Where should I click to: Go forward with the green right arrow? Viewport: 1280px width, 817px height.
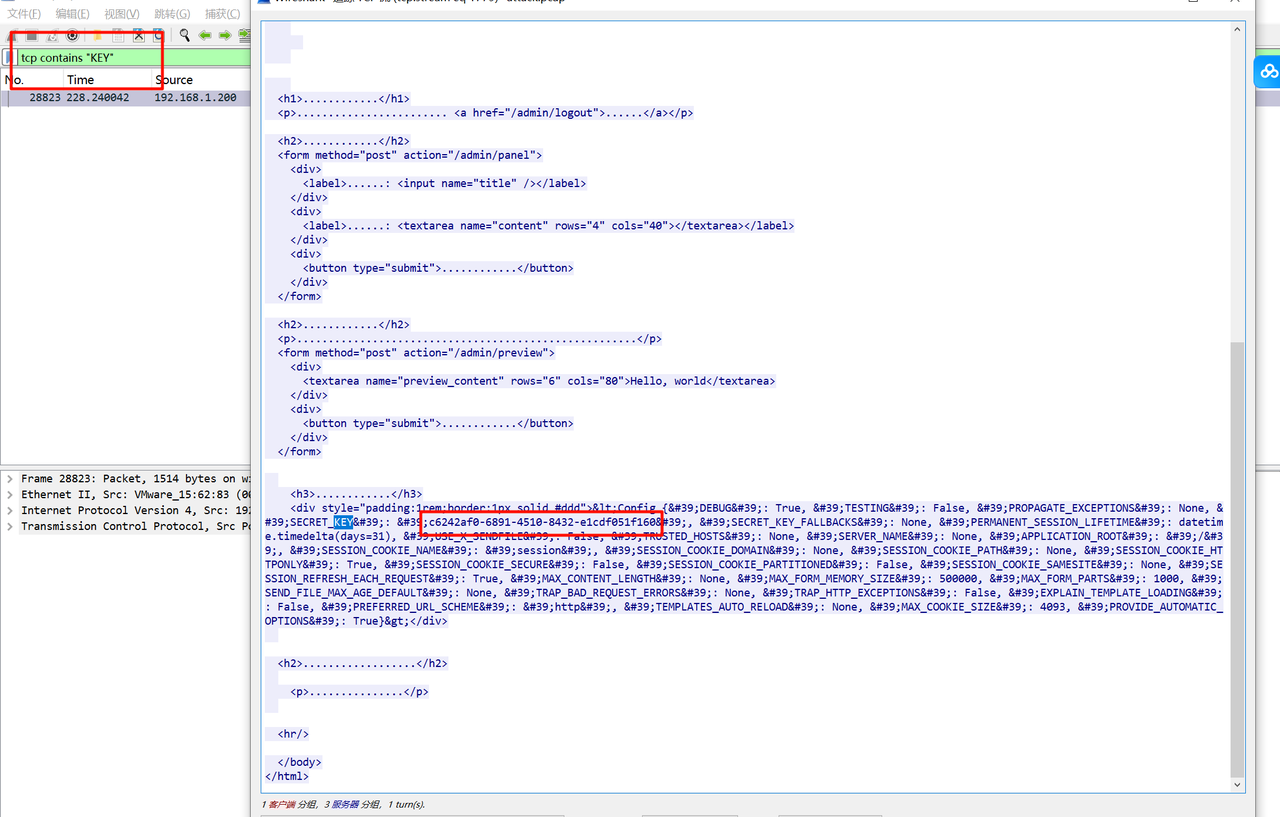pyautogui.click(x=225, y=36)
